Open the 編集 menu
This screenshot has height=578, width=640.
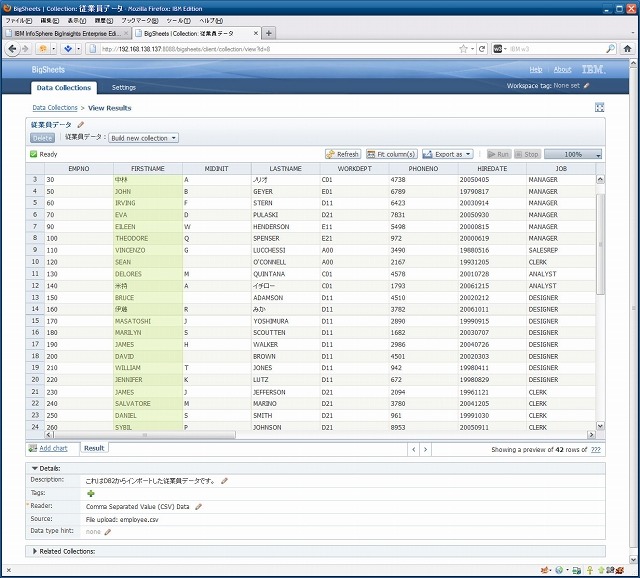coord(49,20)
